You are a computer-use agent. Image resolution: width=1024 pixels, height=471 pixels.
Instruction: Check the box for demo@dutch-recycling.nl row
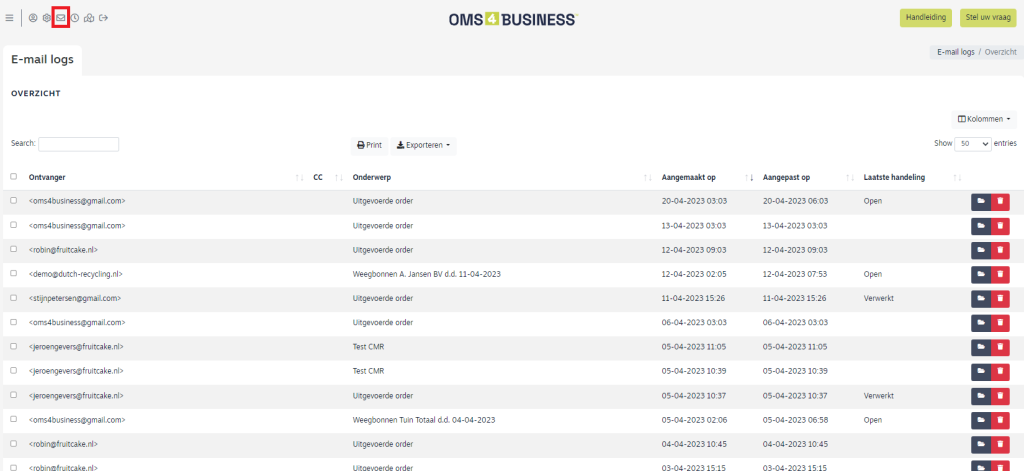[13, 273]
